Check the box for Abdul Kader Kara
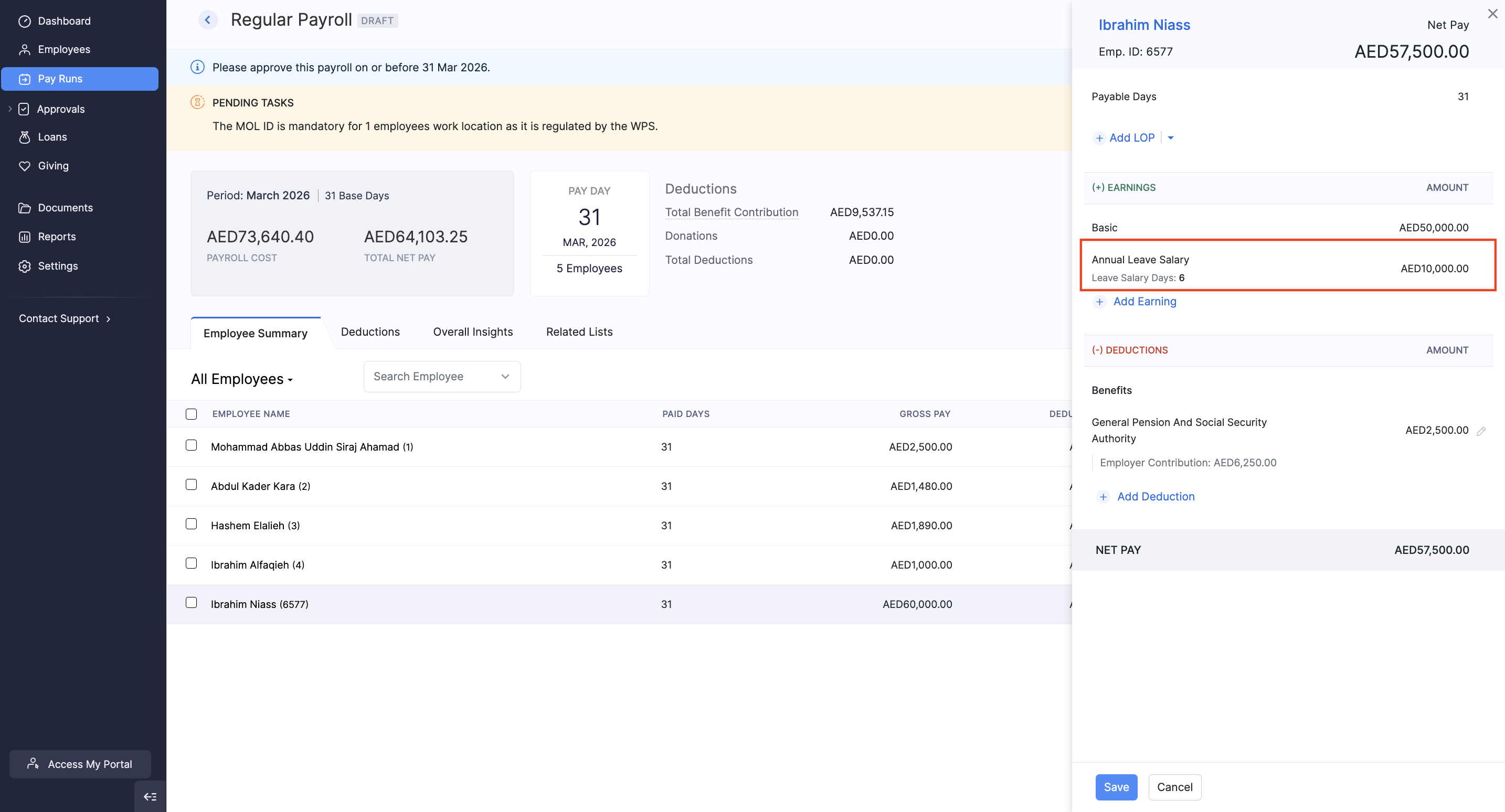 point(191,485)
